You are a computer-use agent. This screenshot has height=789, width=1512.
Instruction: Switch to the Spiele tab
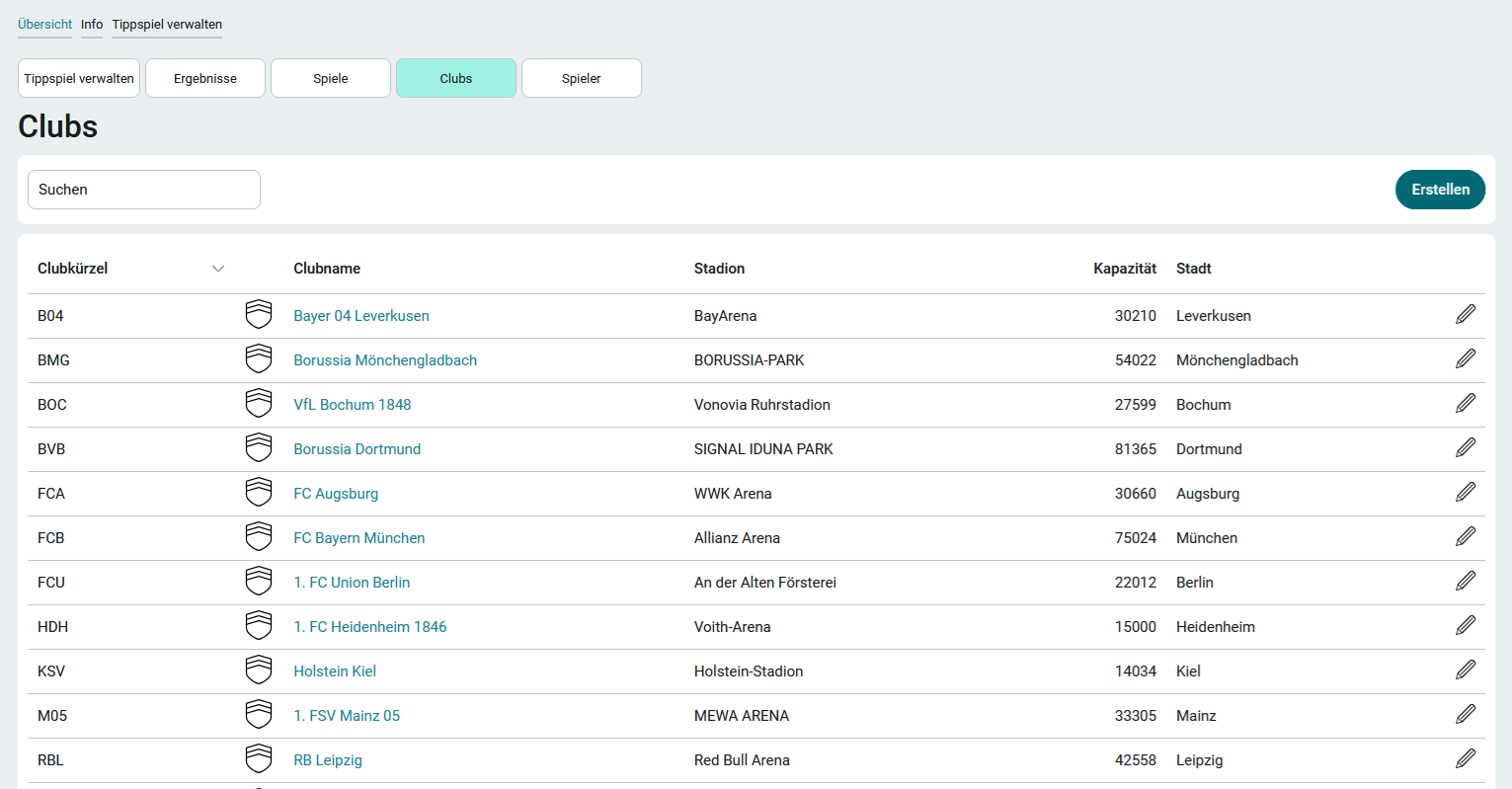pyautogui.click(x=331, y=78)
